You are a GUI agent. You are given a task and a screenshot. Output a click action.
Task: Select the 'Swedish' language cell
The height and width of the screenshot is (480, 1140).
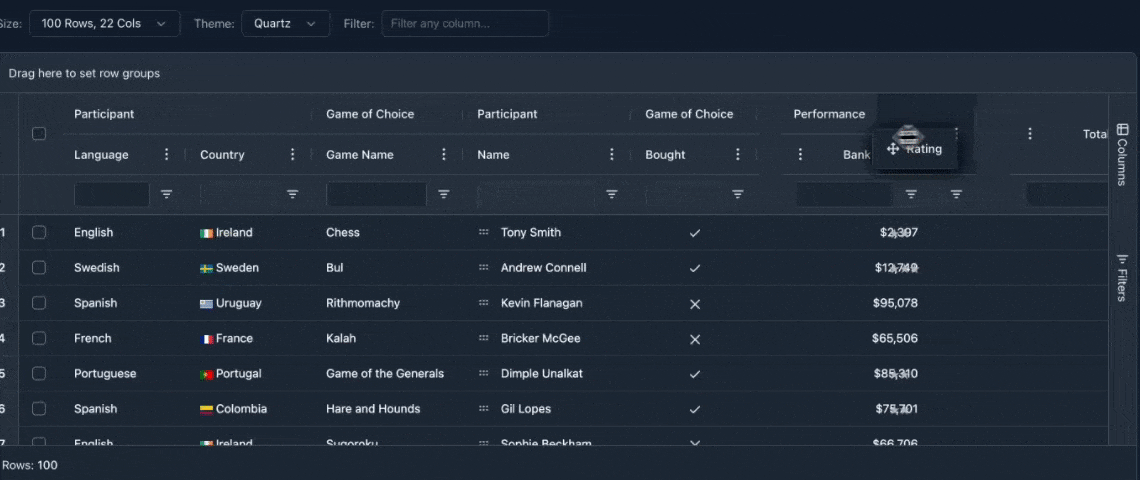pyautogui.click(x=97, y=268)
